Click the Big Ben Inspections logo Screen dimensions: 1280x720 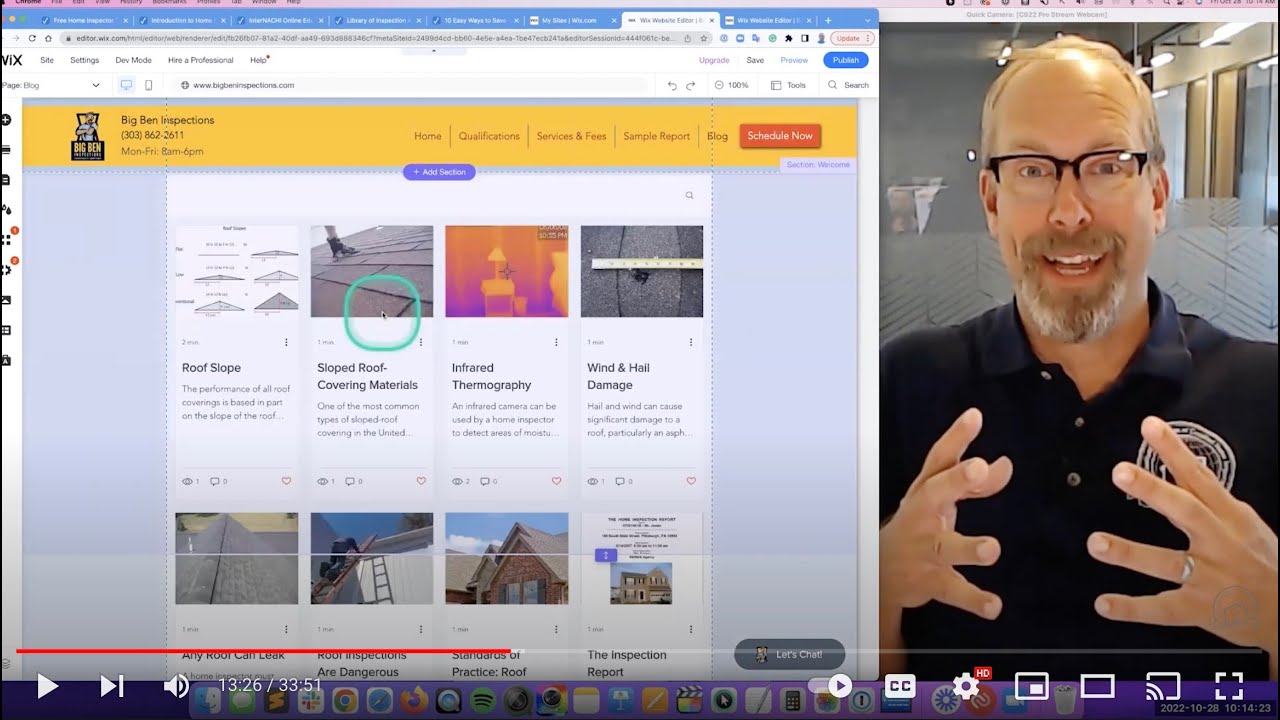88,136
